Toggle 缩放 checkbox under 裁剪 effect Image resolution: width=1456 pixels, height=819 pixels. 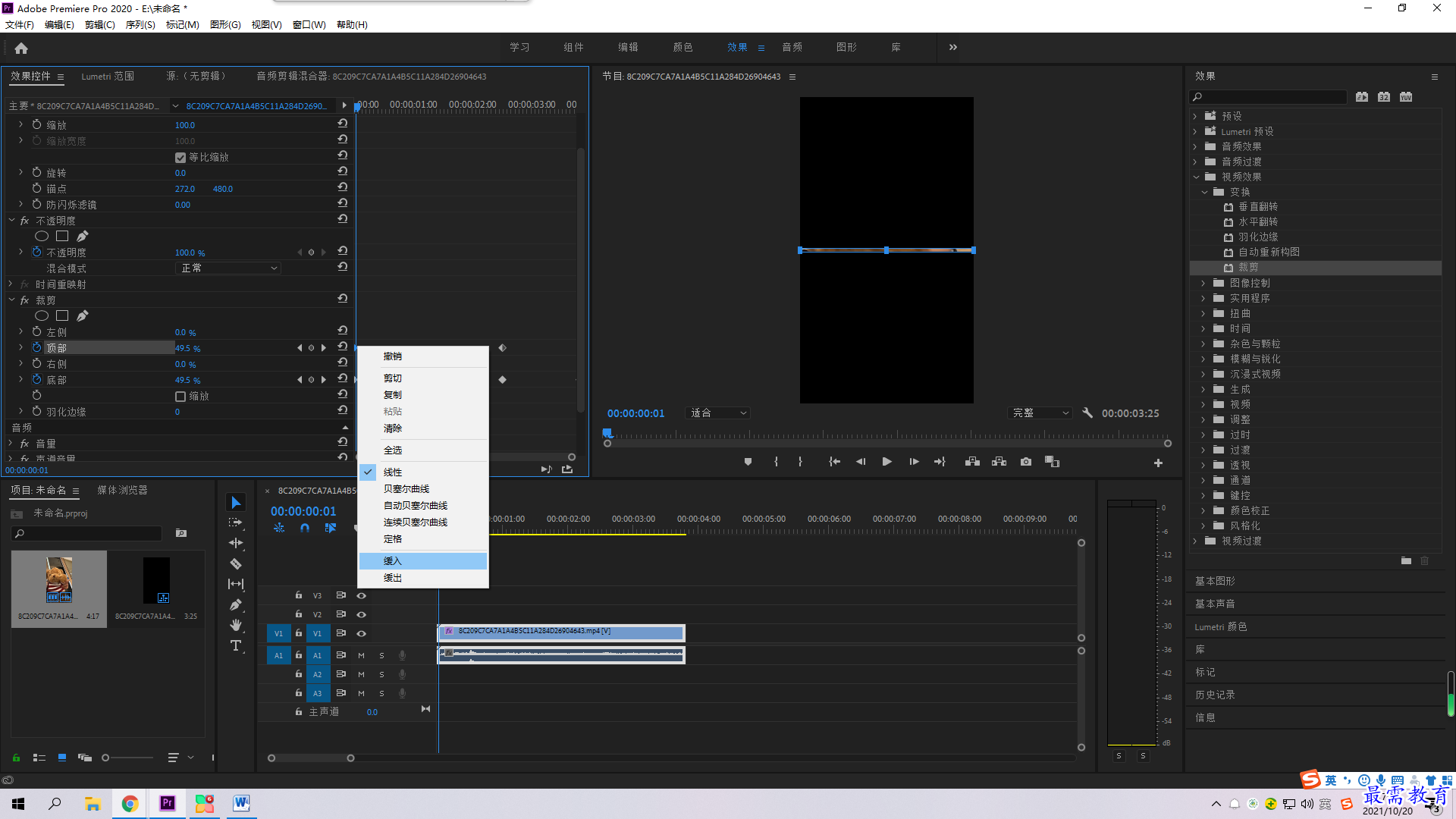pyautogui.click(x=180, y=397)
